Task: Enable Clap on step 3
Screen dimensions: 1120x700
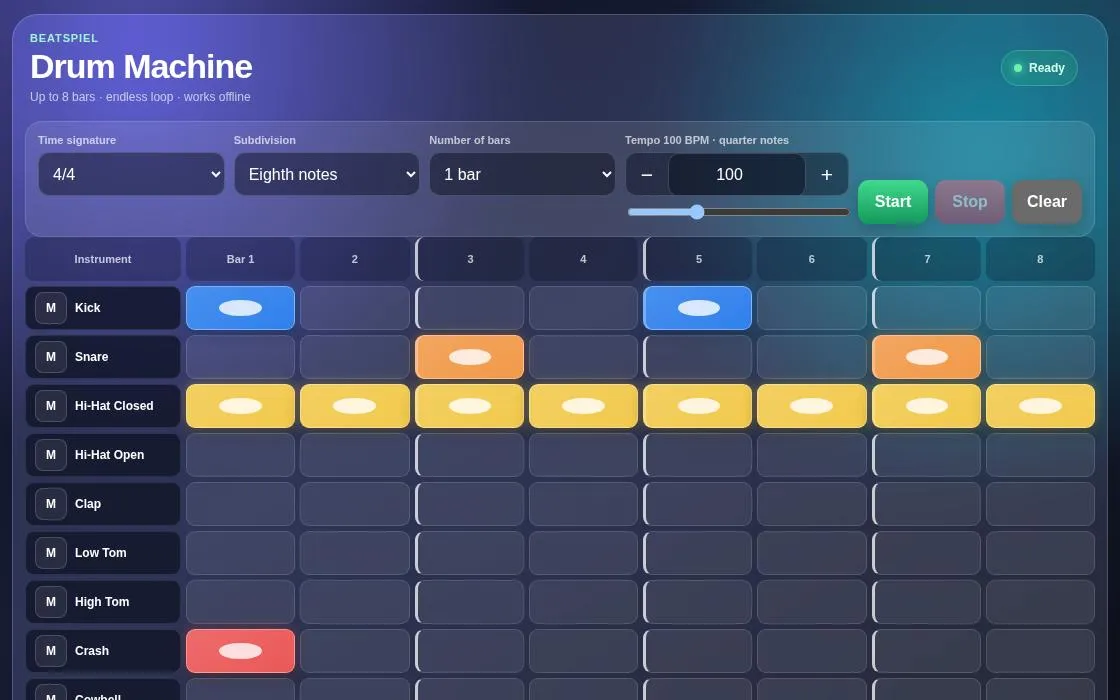Action: click(469, 504)
